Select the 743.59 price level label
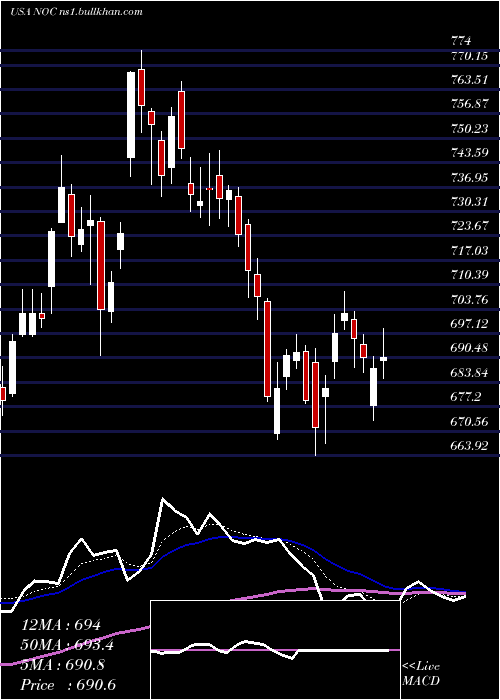Screen dimensions: 500x700 [x=469, y=153]
